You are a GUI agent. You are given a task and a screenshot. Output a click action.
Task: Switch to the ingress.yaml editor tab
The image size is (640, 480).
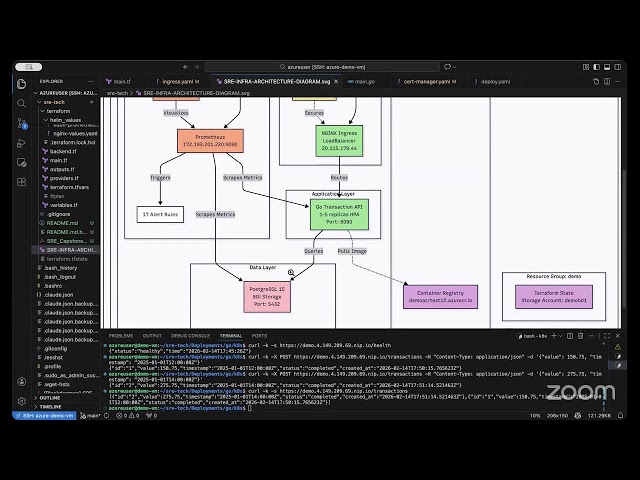point(180,82)
